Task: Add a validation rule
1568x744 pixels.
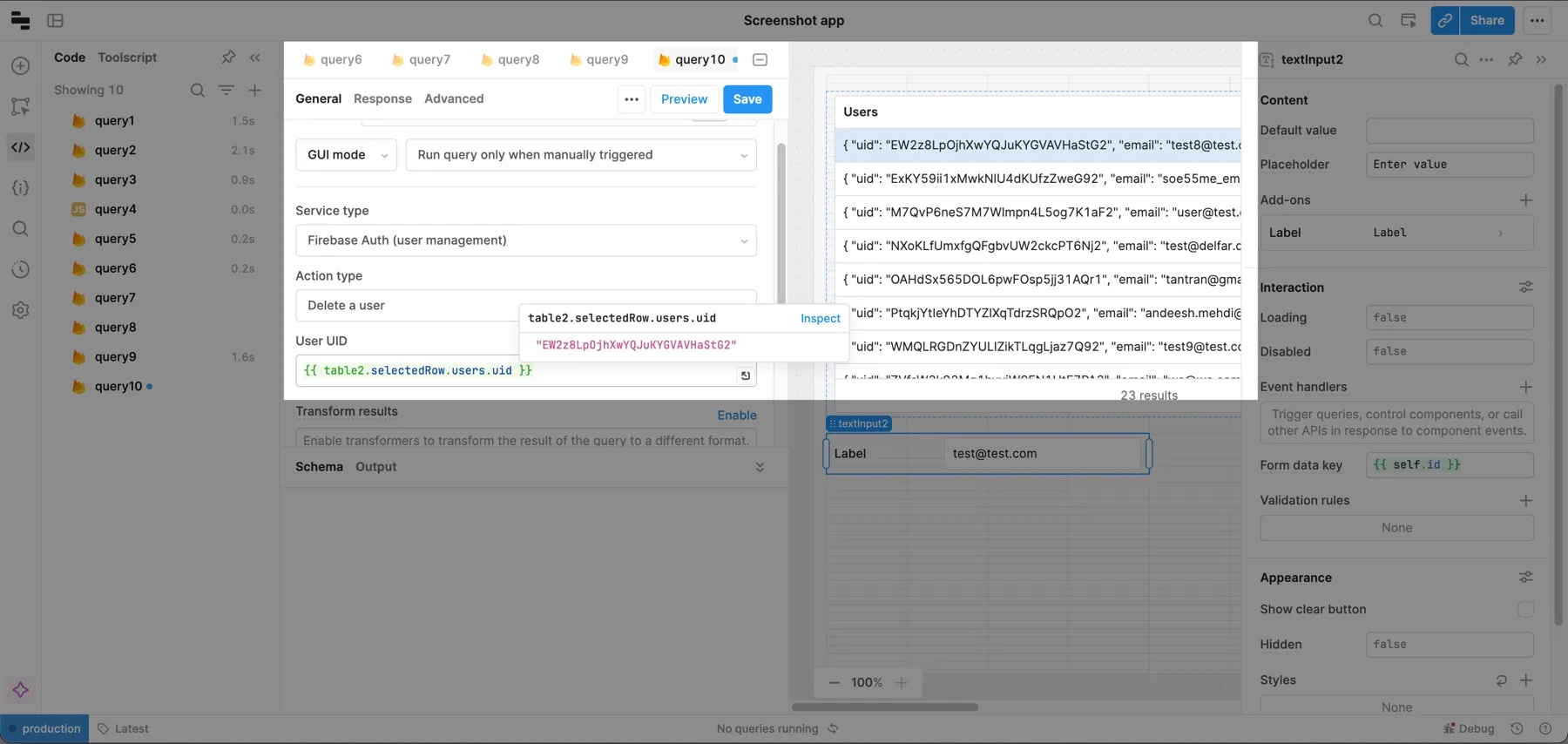Action: (x=1526, y=500)
